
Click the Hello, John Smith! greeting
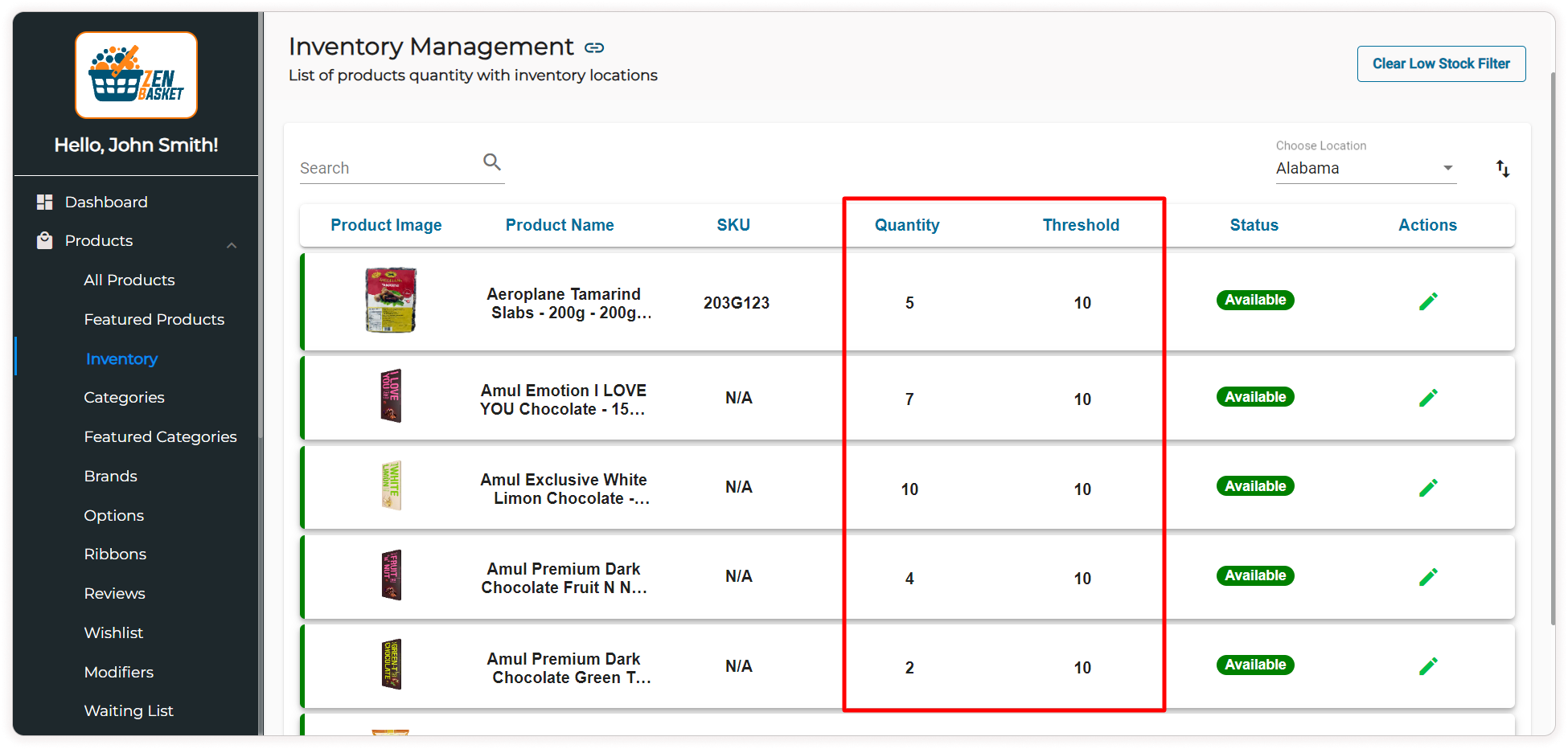[x=136, y=145]
